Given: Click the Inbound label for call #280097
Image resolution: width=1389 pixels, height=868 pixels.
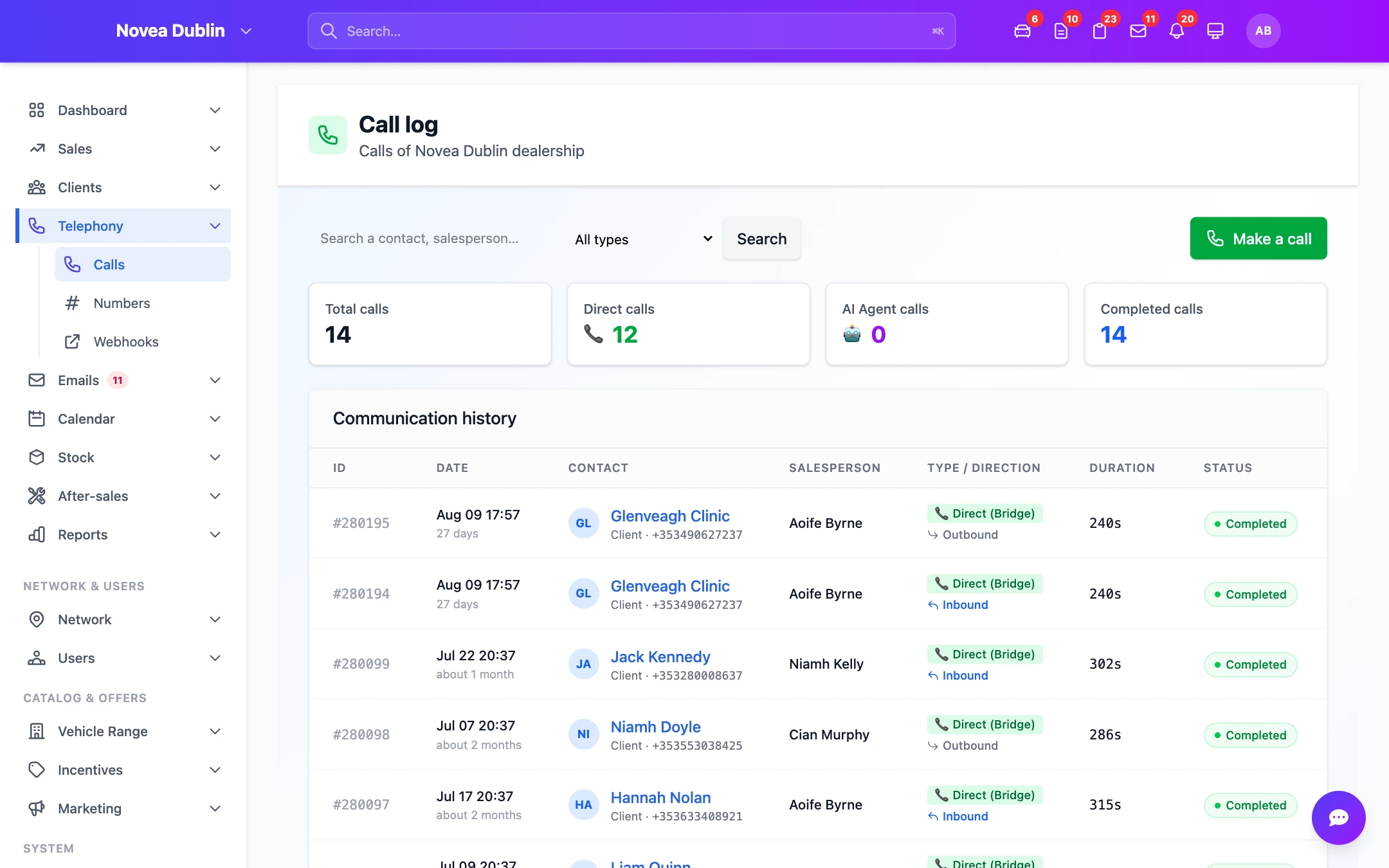Looking at the screenshot, I should [958, 816].
